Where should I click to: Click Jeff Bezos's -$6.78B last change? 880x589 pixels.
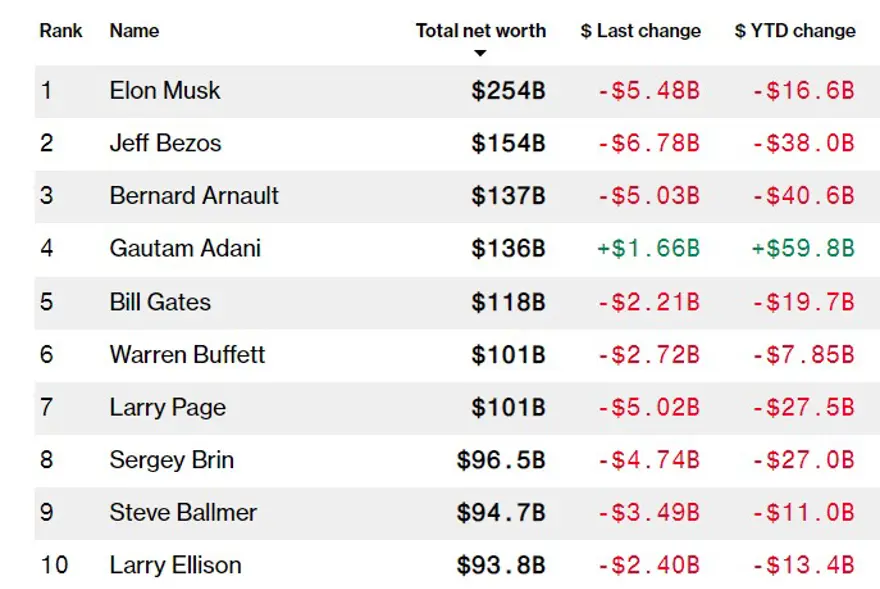(648, 144)
